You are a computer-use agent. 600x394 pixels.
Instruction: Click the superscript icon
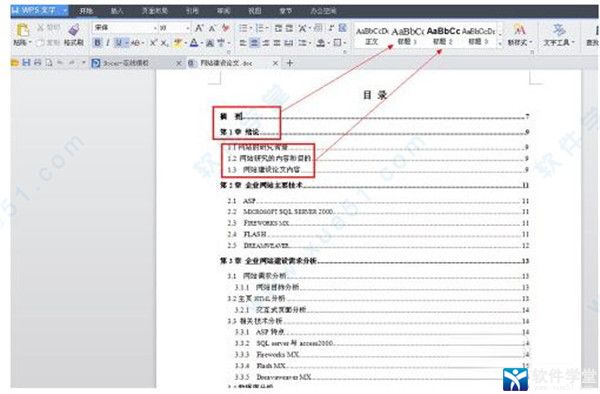pyautogui.click(x=153, y=42)
